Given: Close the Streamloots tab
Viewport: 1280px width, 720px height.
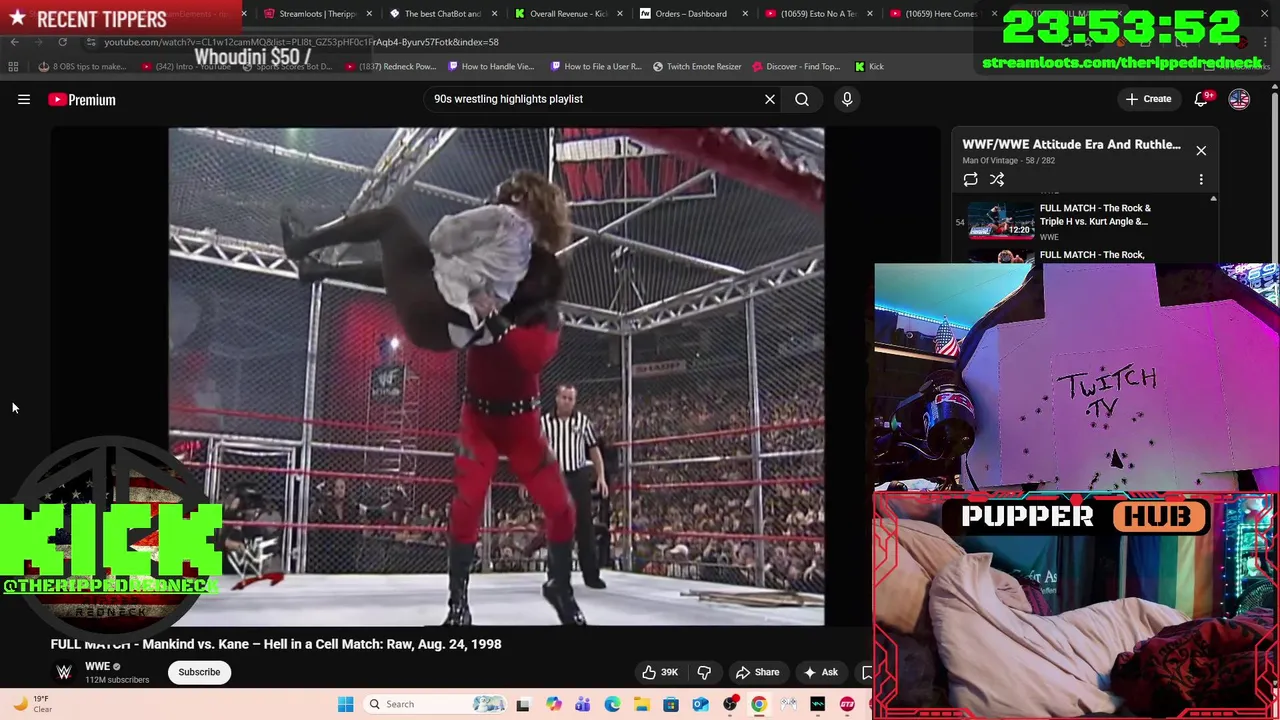Looking at the screenshot, I should pyautogui.click(x=369, y=14).
